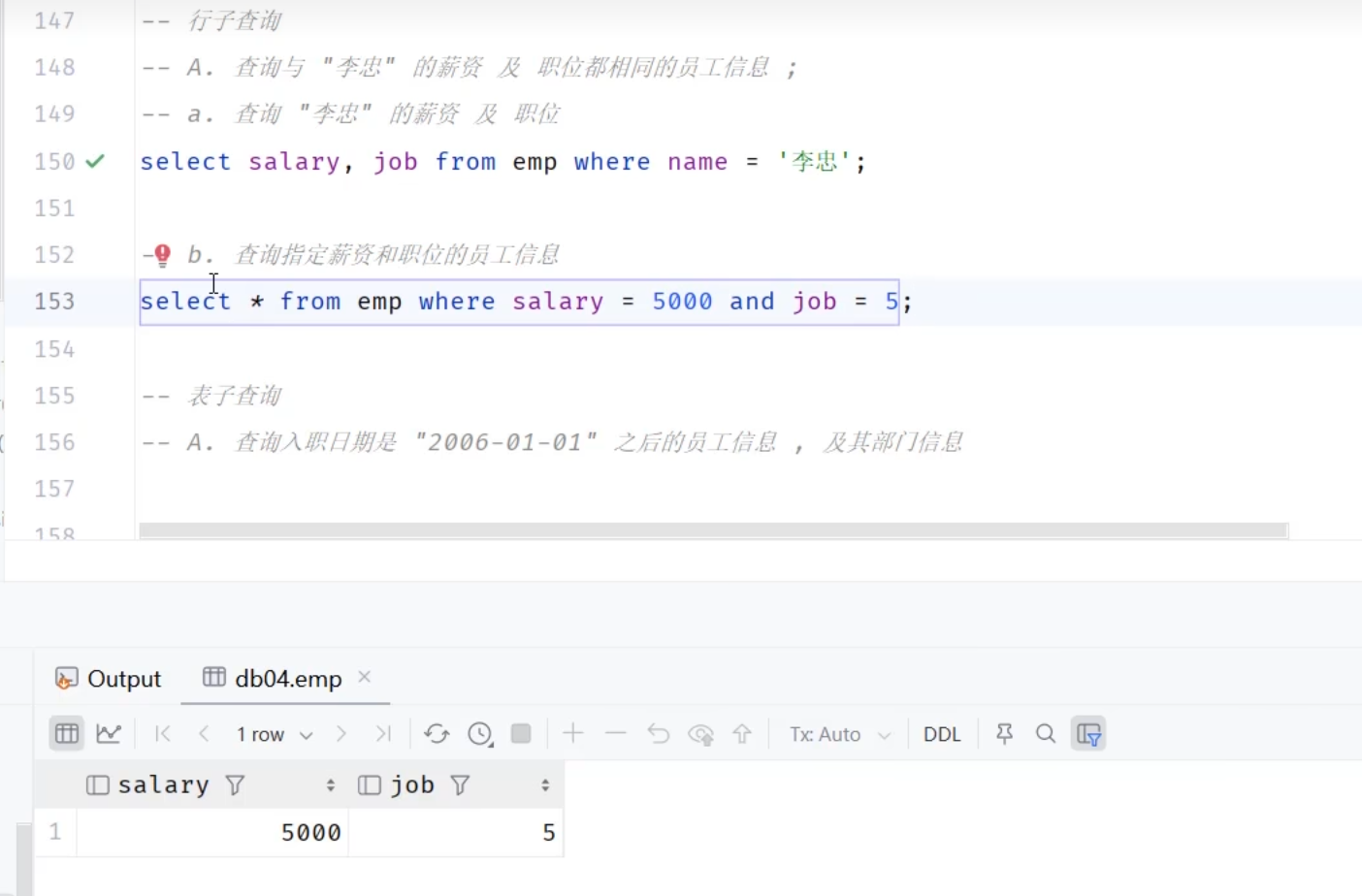Click the salary column sort arrows
The image size is (1362, 896).
(331, 785)
